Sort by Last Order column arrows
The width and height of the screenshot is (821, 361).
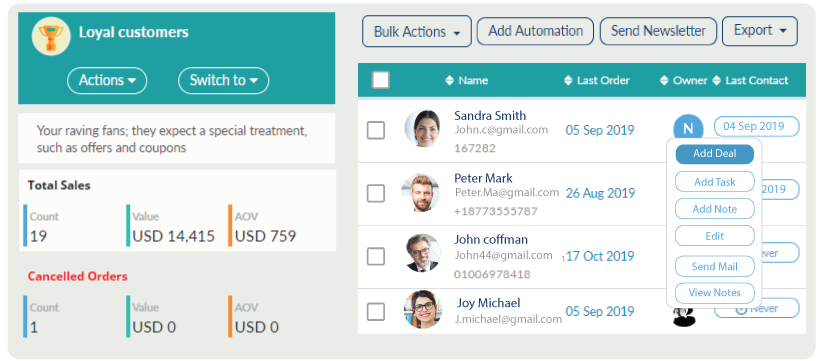pos(568,81)
